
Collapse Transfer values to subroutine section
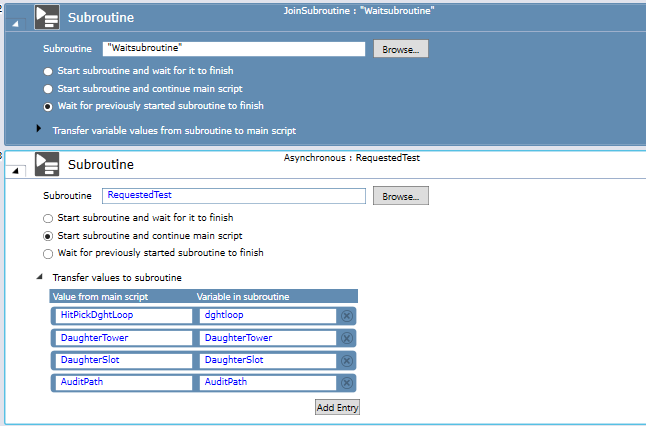40,277
